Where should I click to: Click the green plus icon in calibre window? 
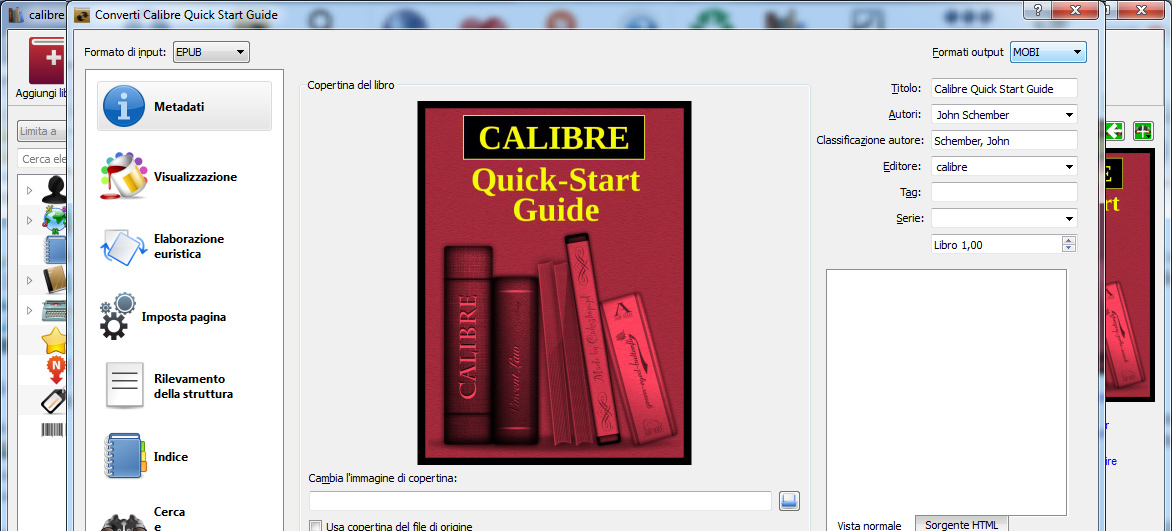tap(1143, 131)
